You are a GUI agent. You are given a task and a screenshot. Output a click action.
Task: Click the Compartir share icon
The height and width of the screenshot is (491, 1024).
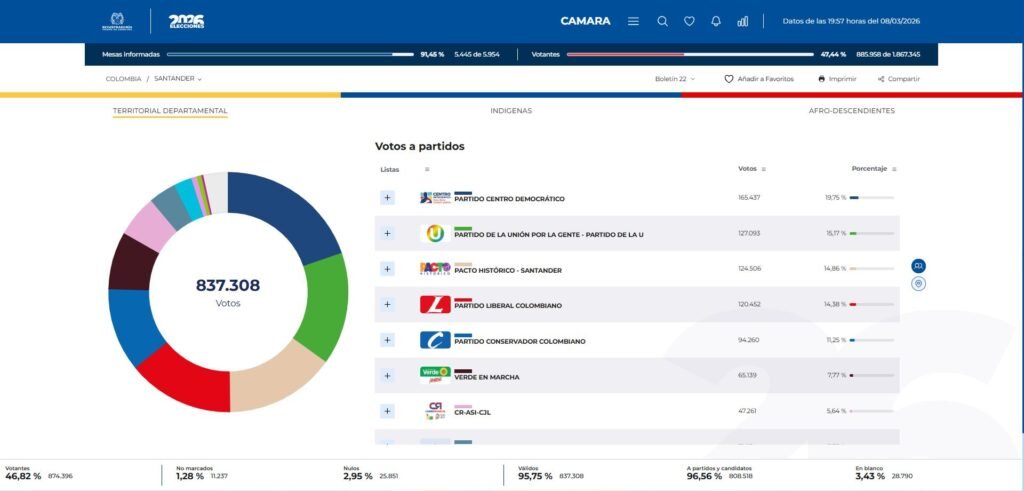coord(881,78)
